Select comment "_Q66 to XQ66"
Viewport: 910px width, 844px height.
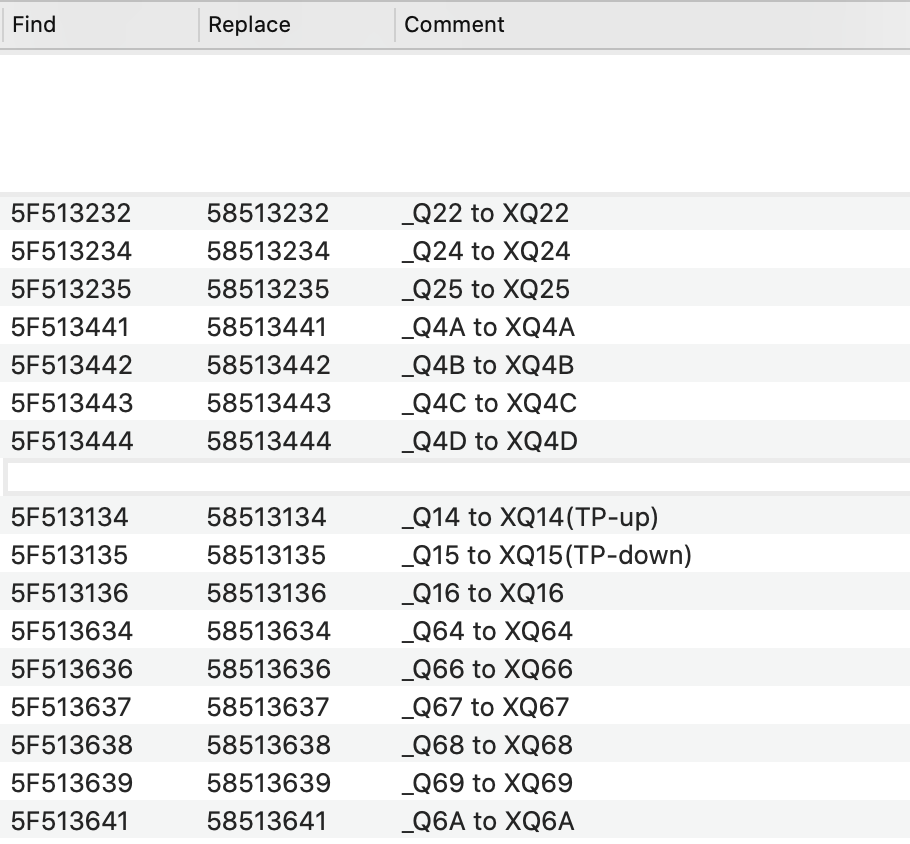coord(486,669)
